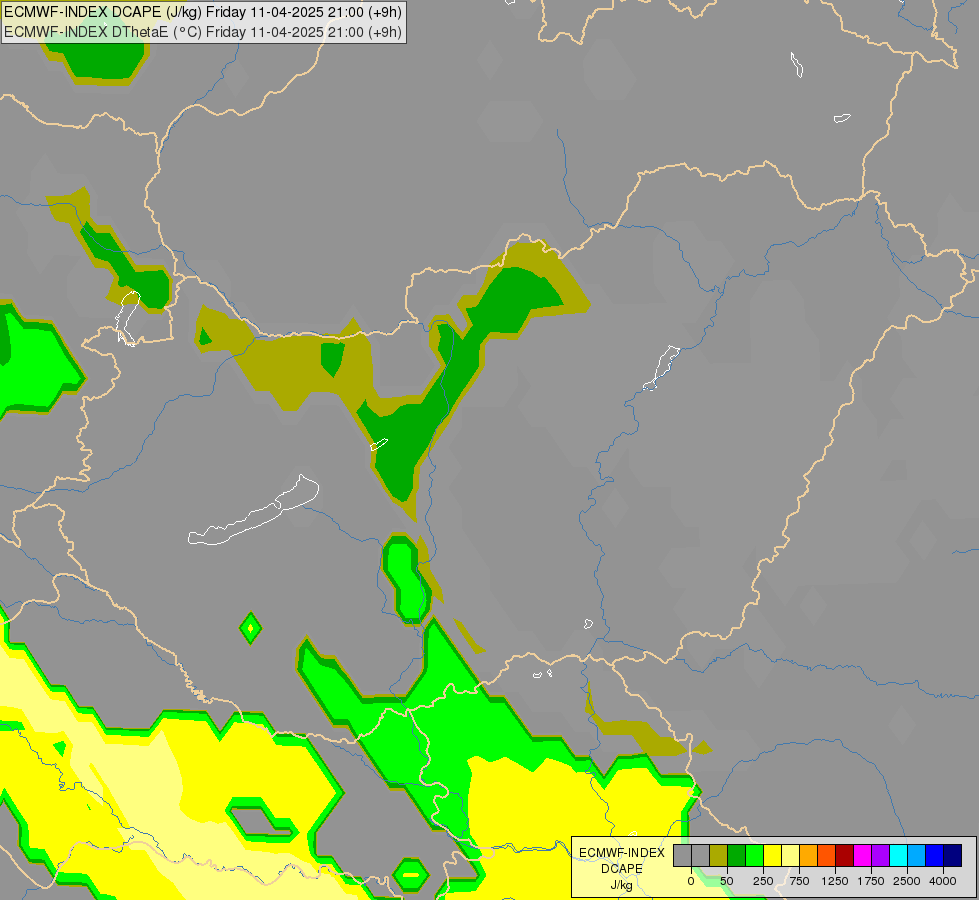This screenshot has width=979, height=900.
Task: Click the legend value 1750
Action: [871, 881]
